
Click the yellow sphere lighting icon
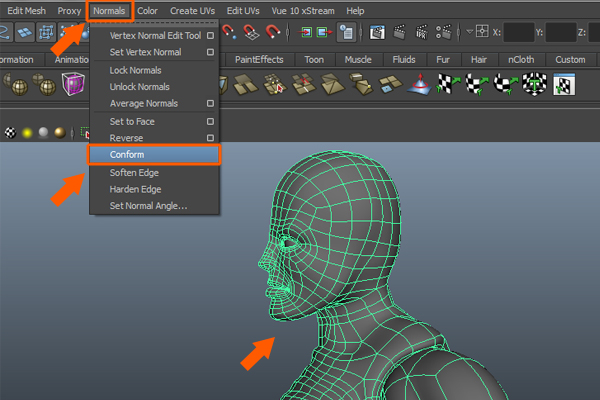point(28,133)
